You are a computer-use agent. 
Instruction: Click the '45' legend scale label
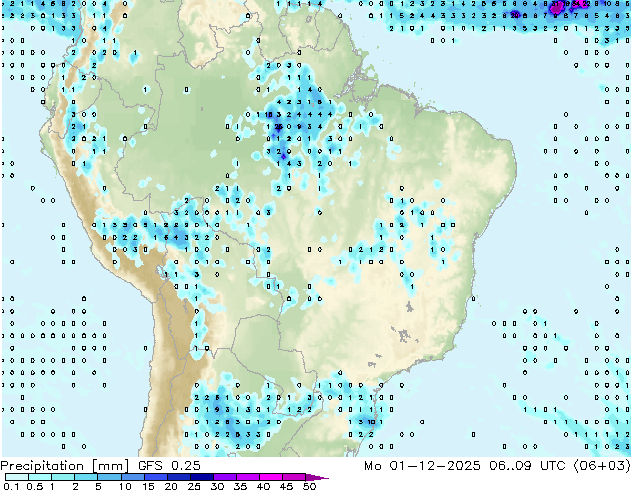click(x=286, y=486)
